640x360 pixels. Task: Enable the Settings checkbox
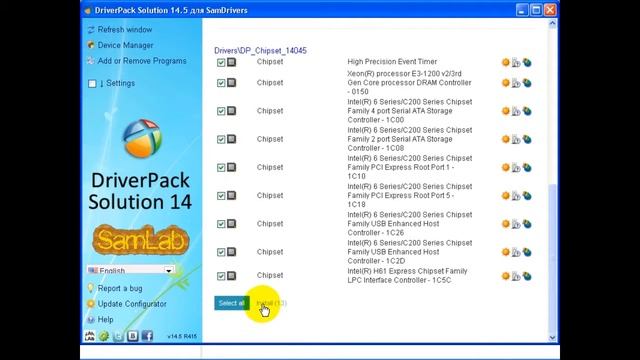[x=92, y=84]
